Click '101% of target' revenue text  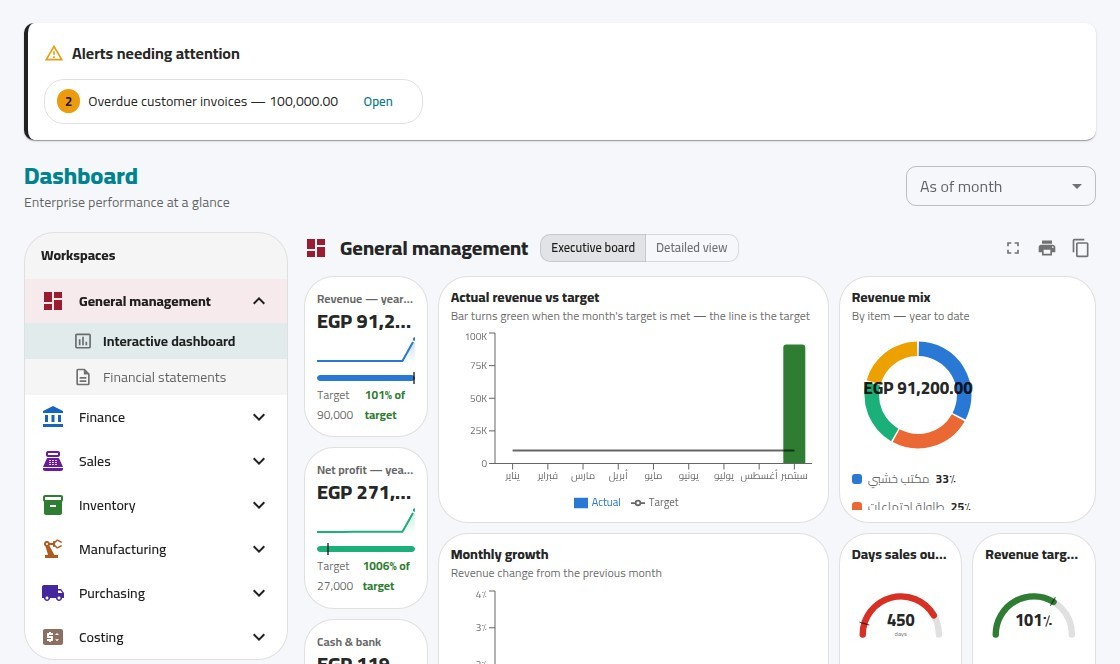pos(385,405)
